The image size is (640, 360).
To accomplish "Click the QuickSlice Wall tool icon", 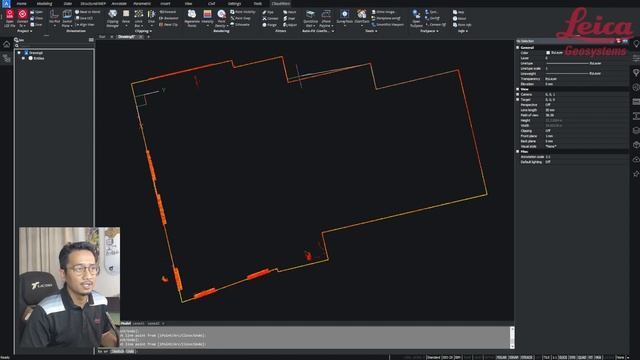I will [310, 15].
